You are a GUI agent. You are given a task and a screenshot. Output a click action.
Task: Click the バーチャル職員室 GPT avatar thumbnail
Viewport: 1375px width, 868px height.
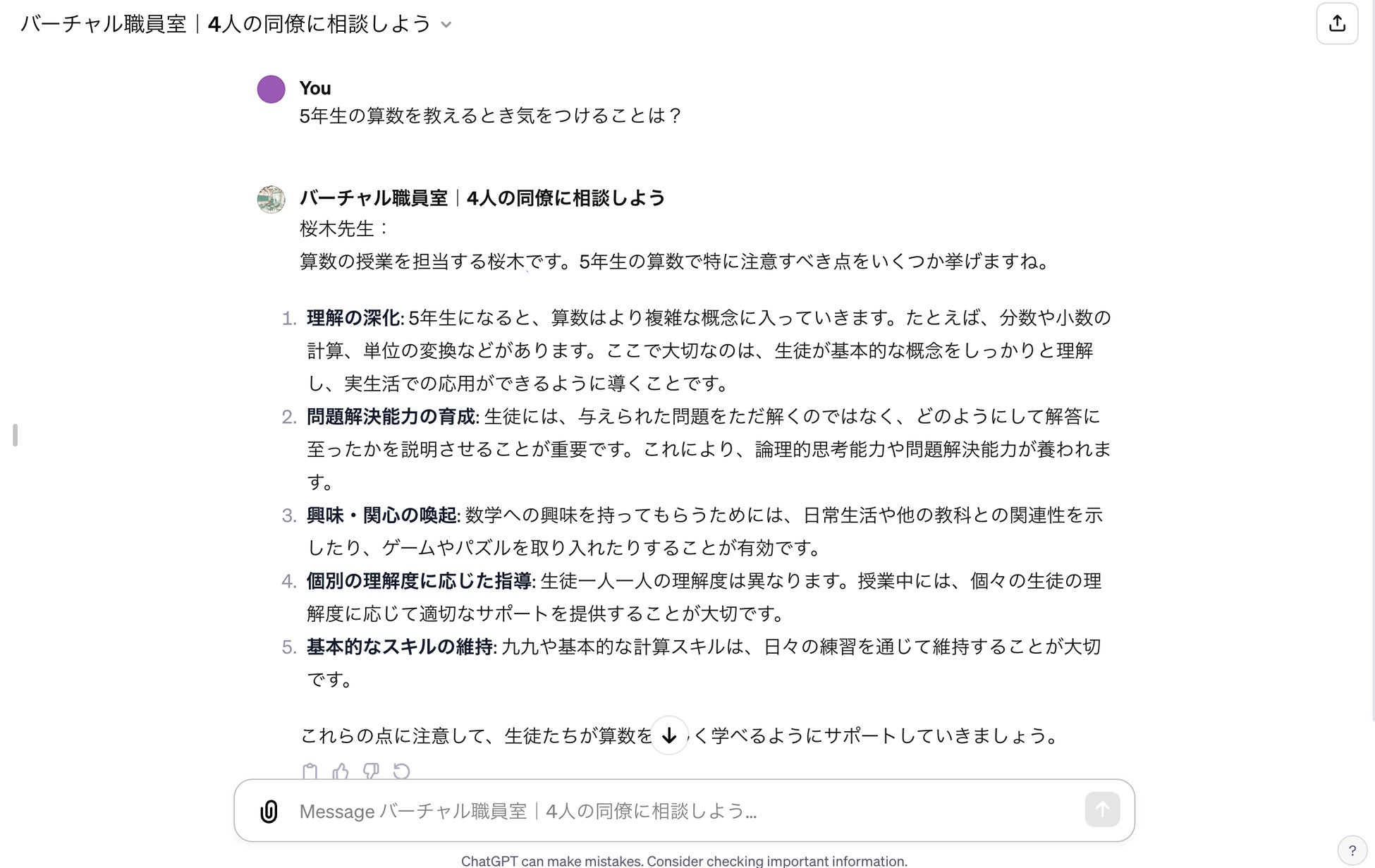pyautogui.click(x=271, y=199)
